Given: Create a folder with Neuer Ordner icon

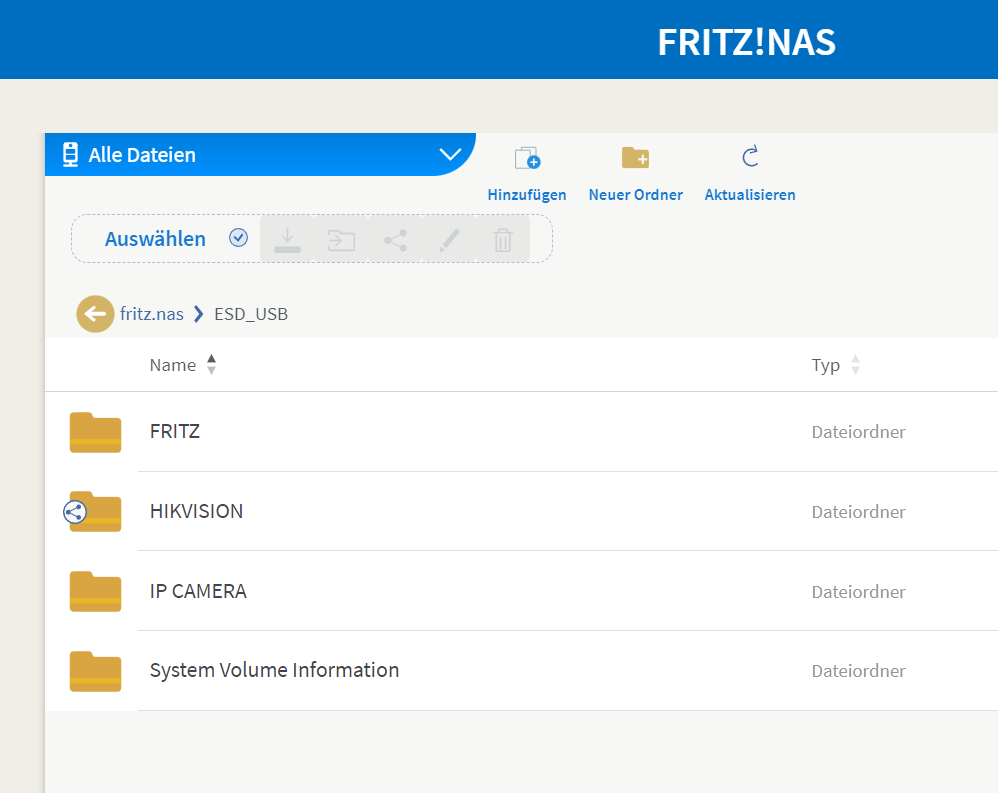Looking at the screenshot, I should point(635,158).
